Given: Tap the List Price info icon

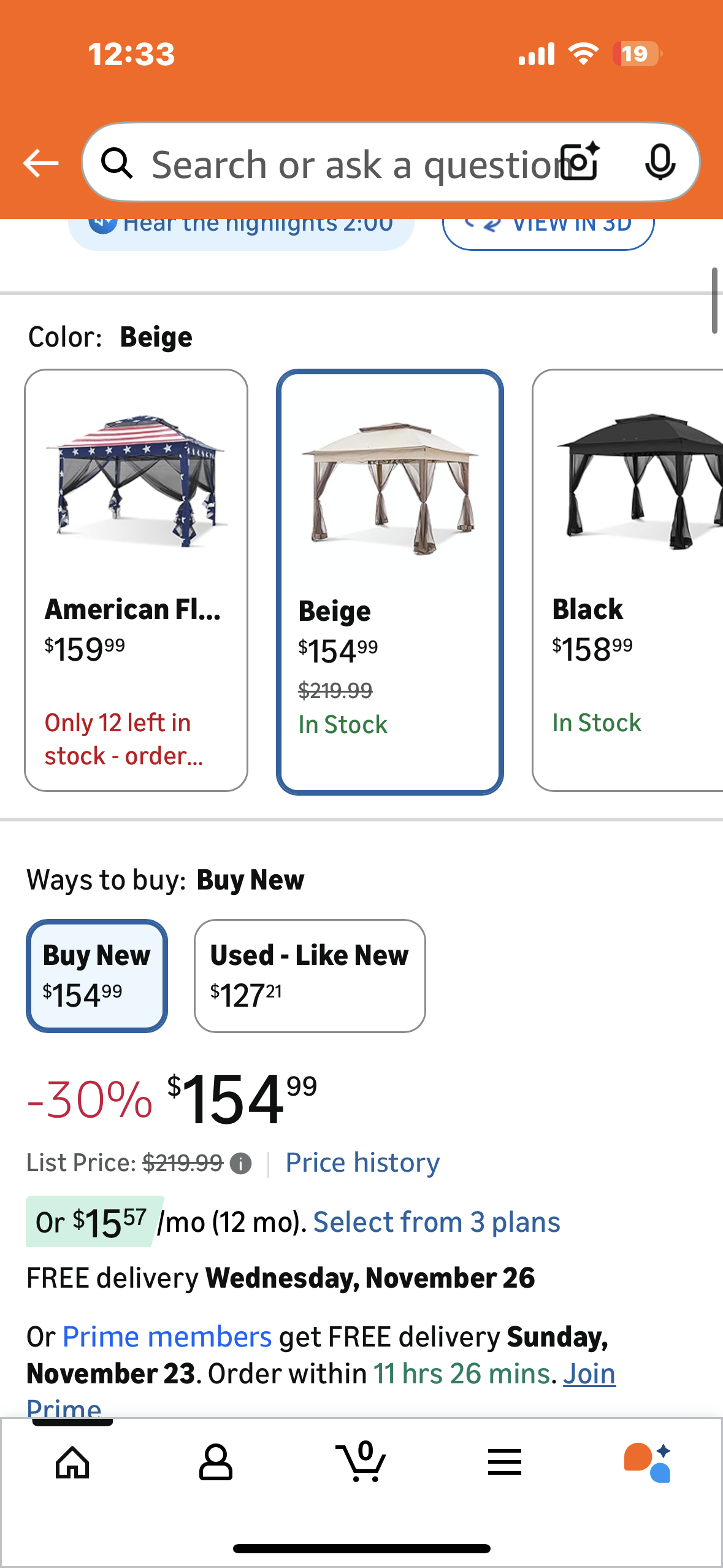Looking at the screenshot, I should [240, 1163].
